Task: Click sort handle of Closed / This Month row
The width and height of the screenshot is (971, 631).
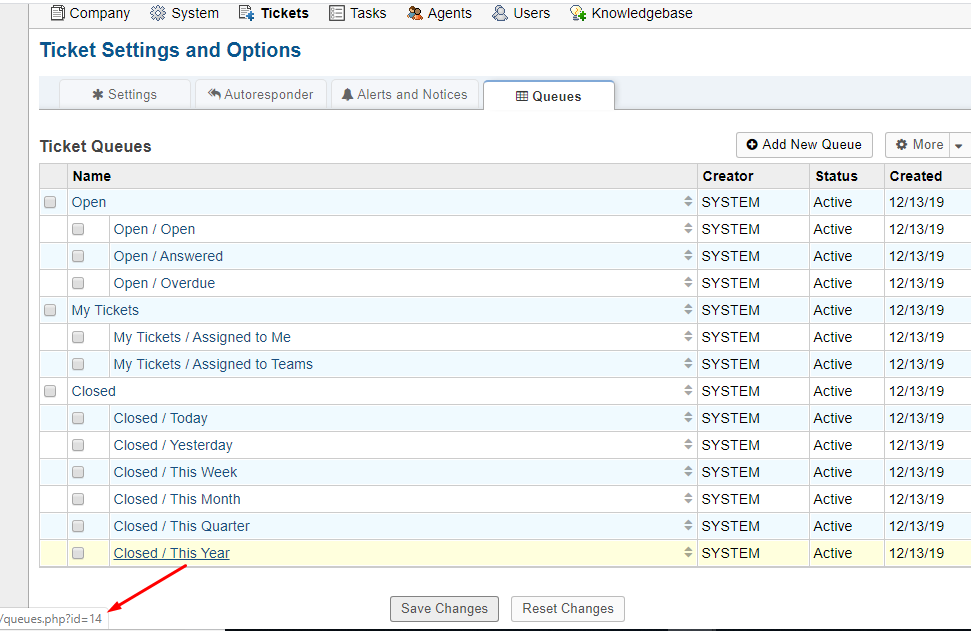Action: click(x=688, y=498)
